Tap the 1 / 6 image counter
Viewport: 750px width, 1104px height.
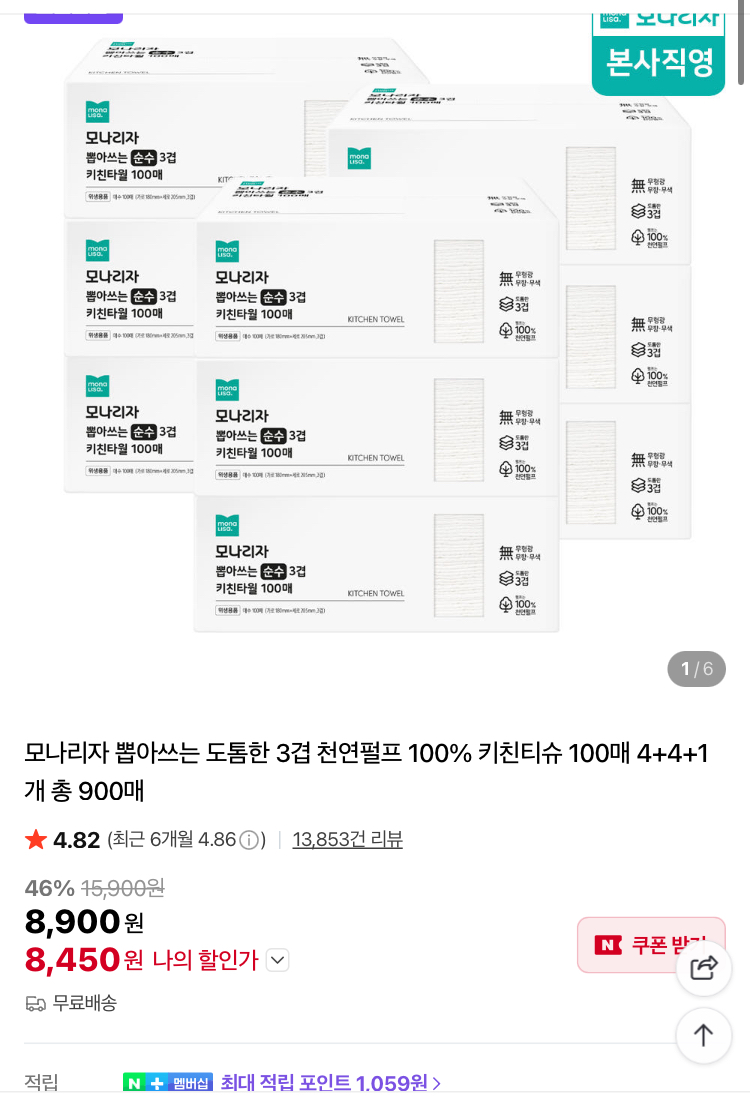pyautogui.click(x=696, y=669)
